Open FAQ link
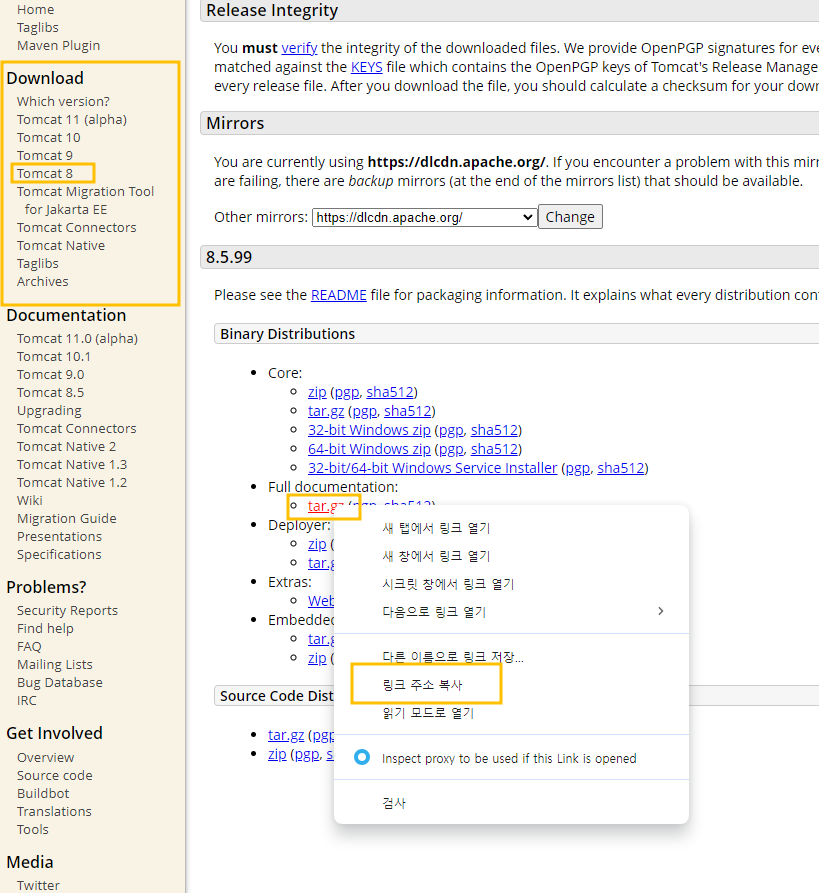 pos(29,646)
